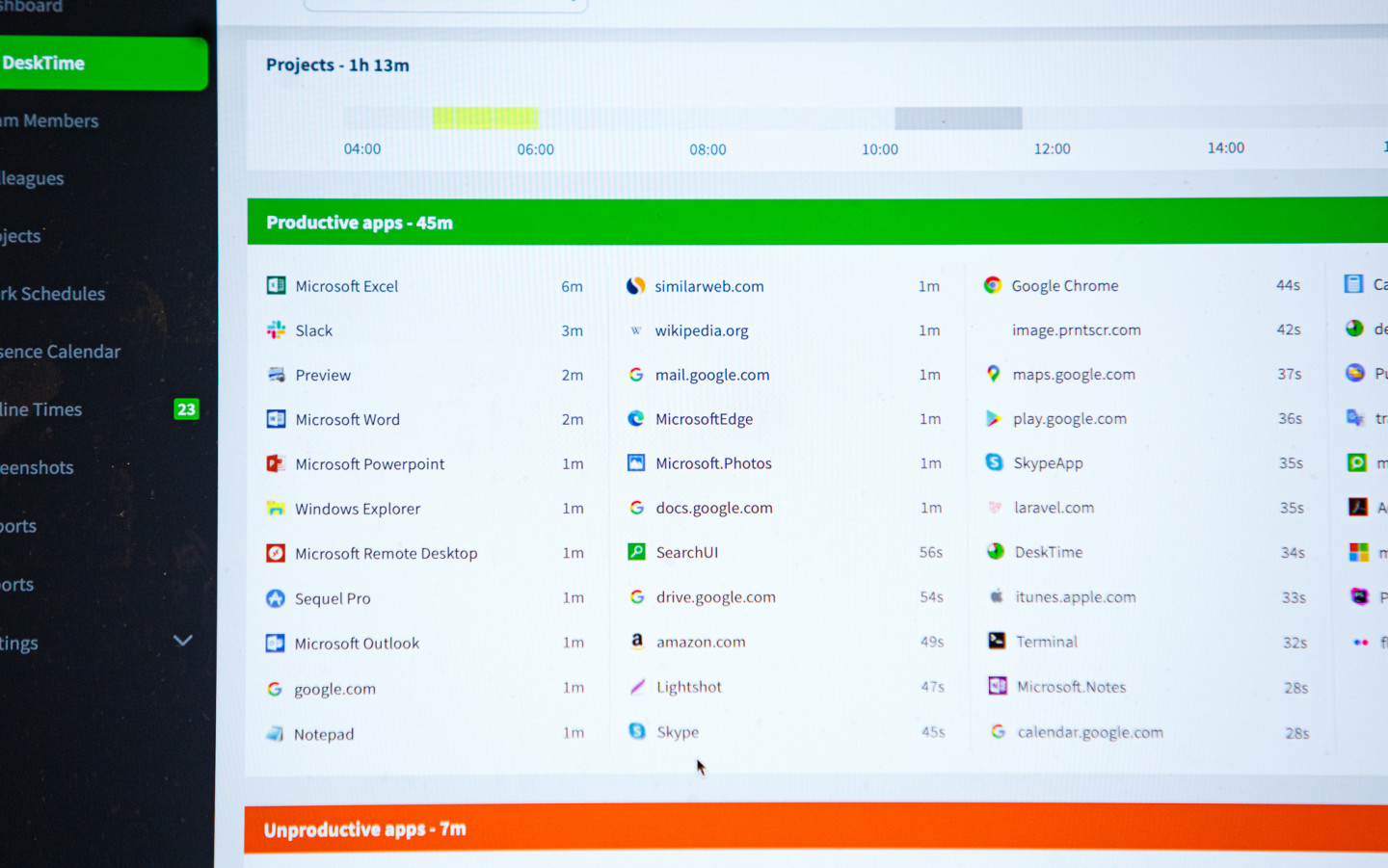Click the 23 badge in sidebar
This screenshot has width=1388, height=868.
pyautogui.click(x=186, y=409)
